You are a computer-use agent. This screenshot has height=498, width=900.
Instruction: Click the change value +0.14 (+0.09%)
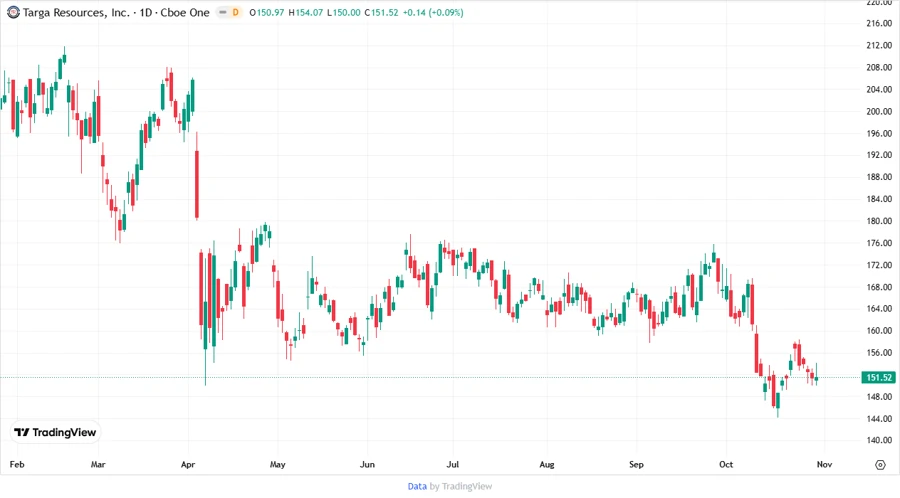click(x=433, y=13)
